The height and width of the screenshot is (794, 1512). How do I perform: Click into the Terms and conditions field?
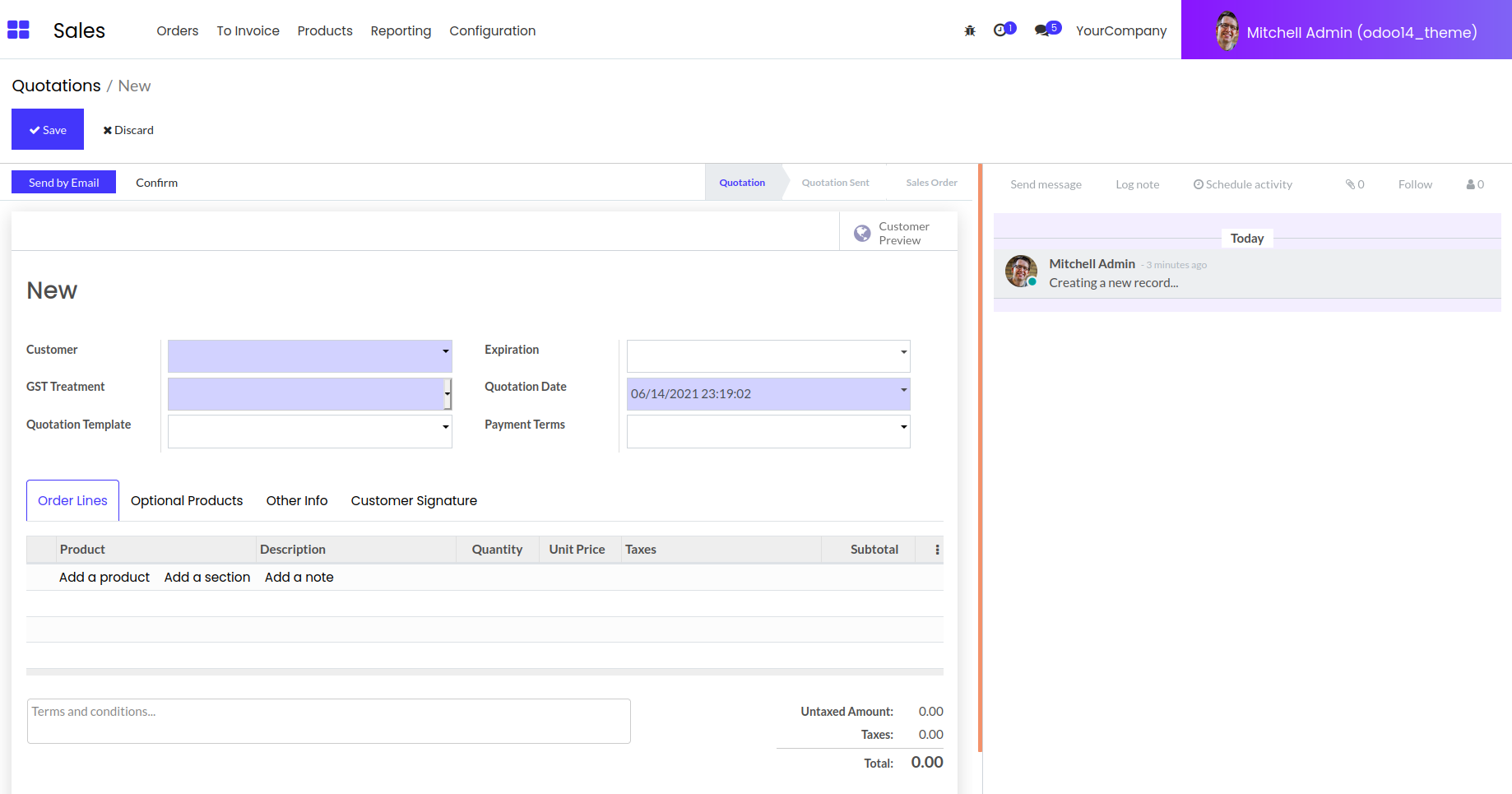click(328, 721)
